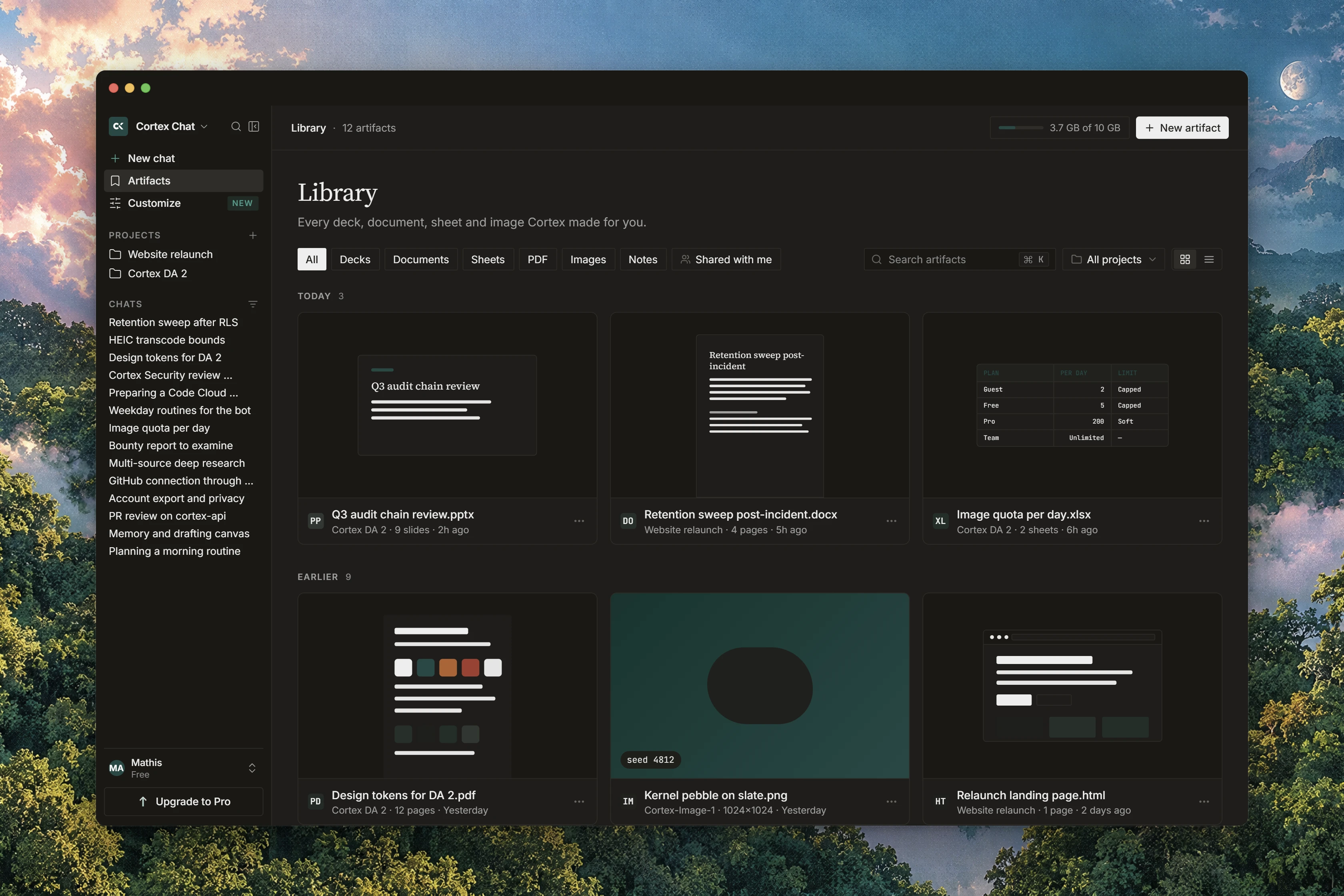Open more options for Design tokens for DA 2.pdf
The width and height of the screenshot is (1344, 896).
579,802
